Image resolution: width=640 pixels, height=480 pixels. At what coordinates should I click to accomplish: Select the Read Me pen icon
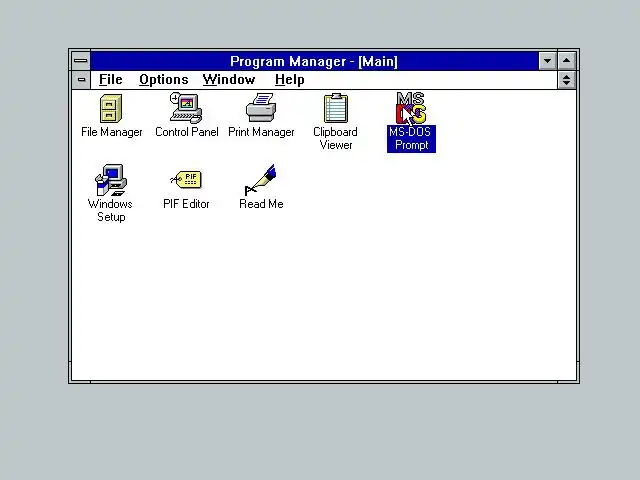coord(261,180)
